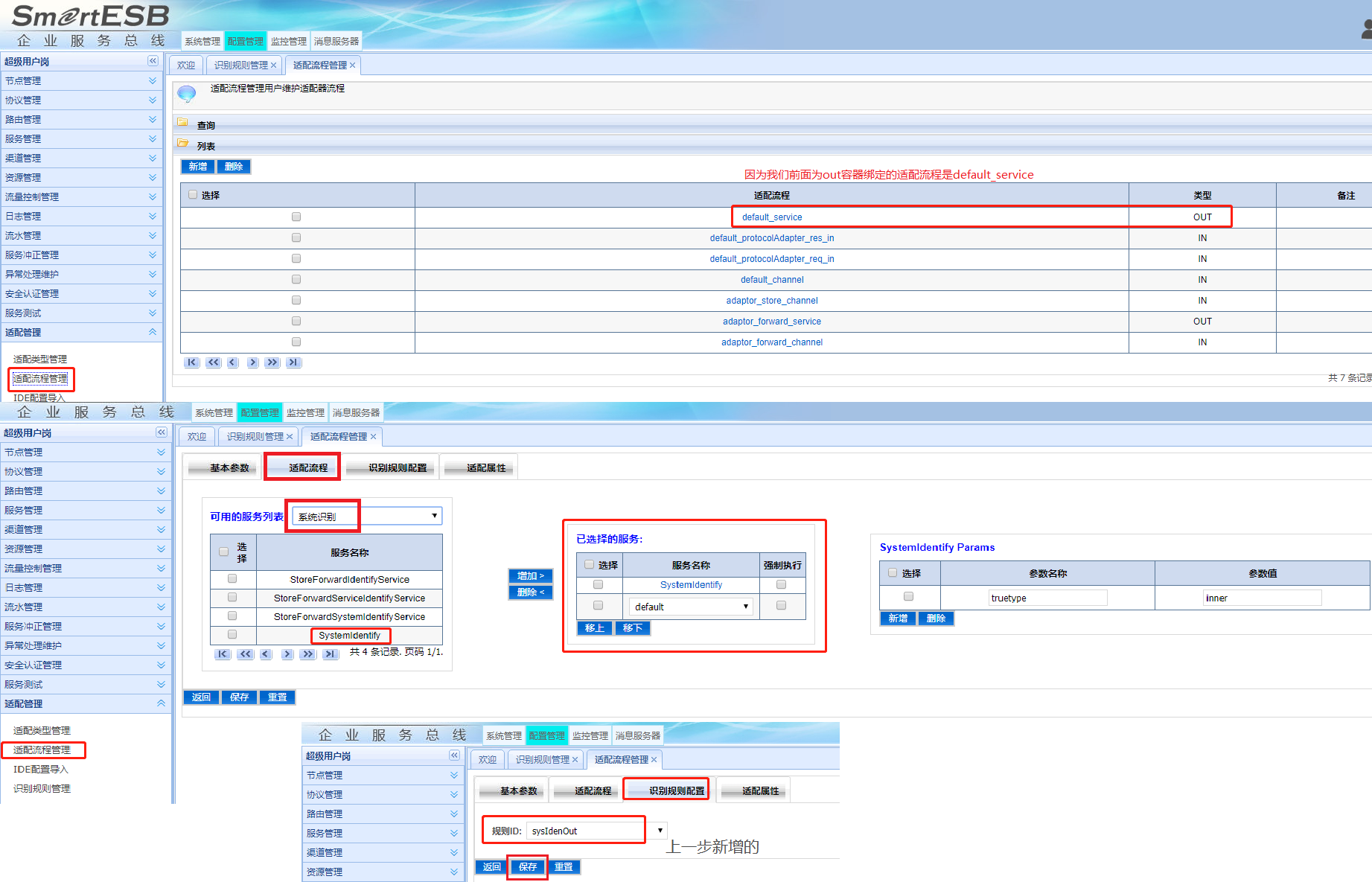Click the folder icon beside 查询
1372x882 pixels.
(x=182, y=122)
